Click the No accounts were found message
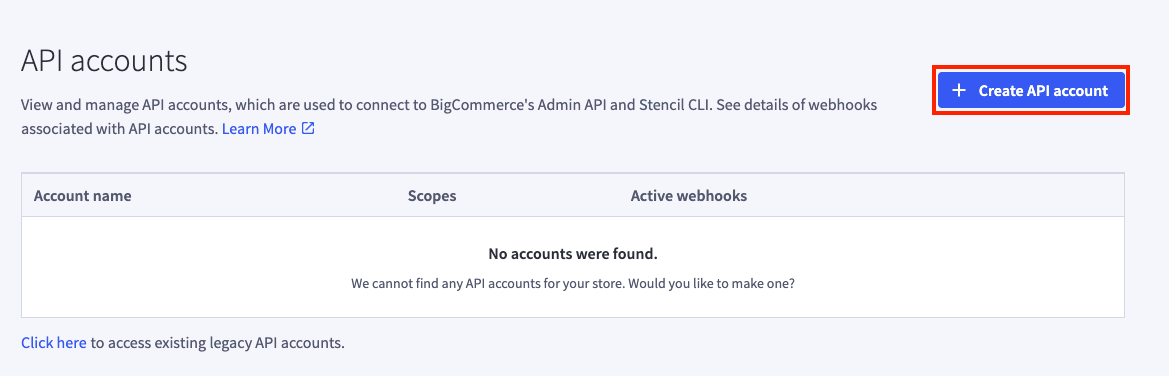Image resolution: width=1169 pixels, height=376 pixels. pyautogui.click(x=573, y=254)
